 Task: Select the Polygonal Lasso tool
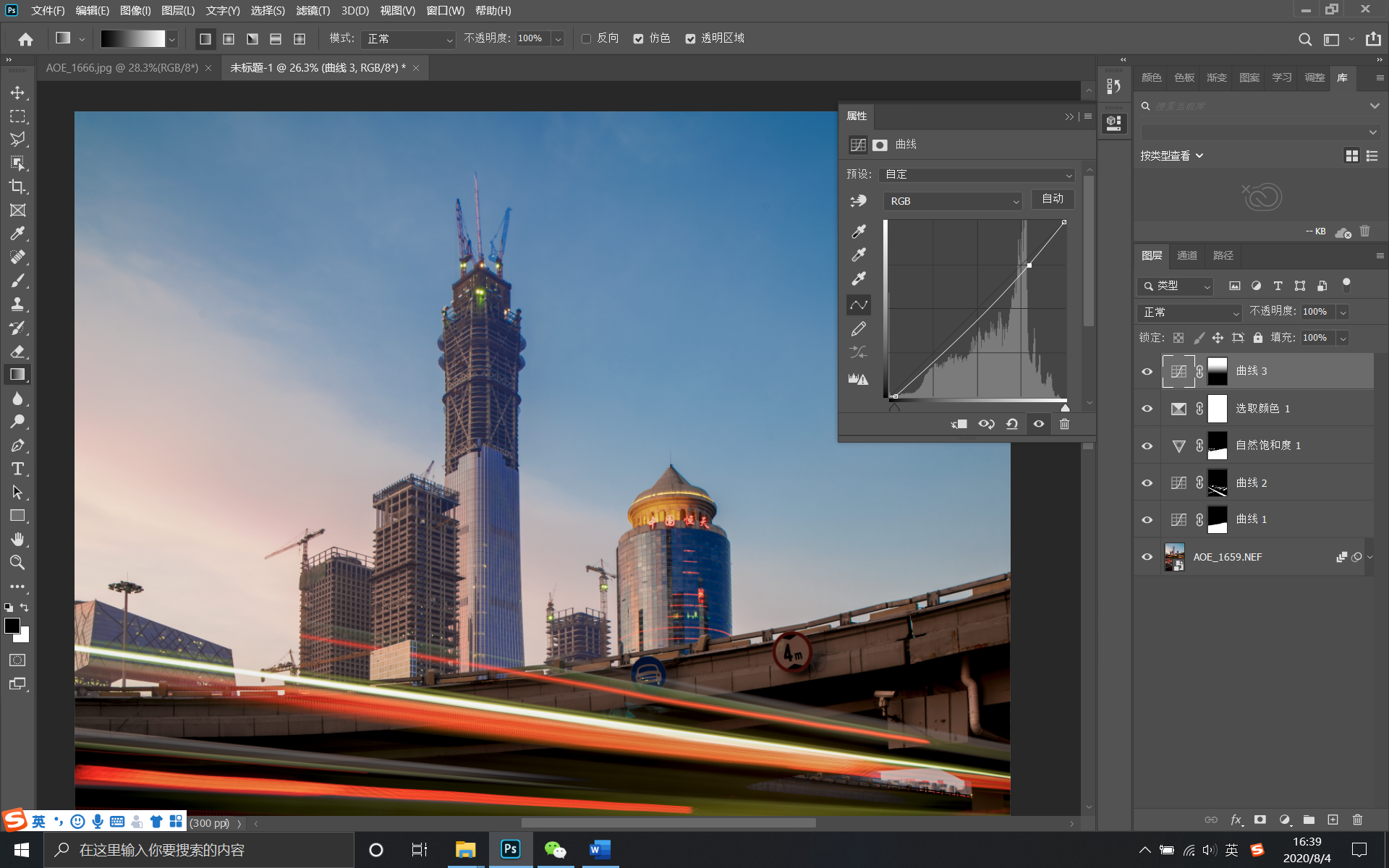click(17, 139)
